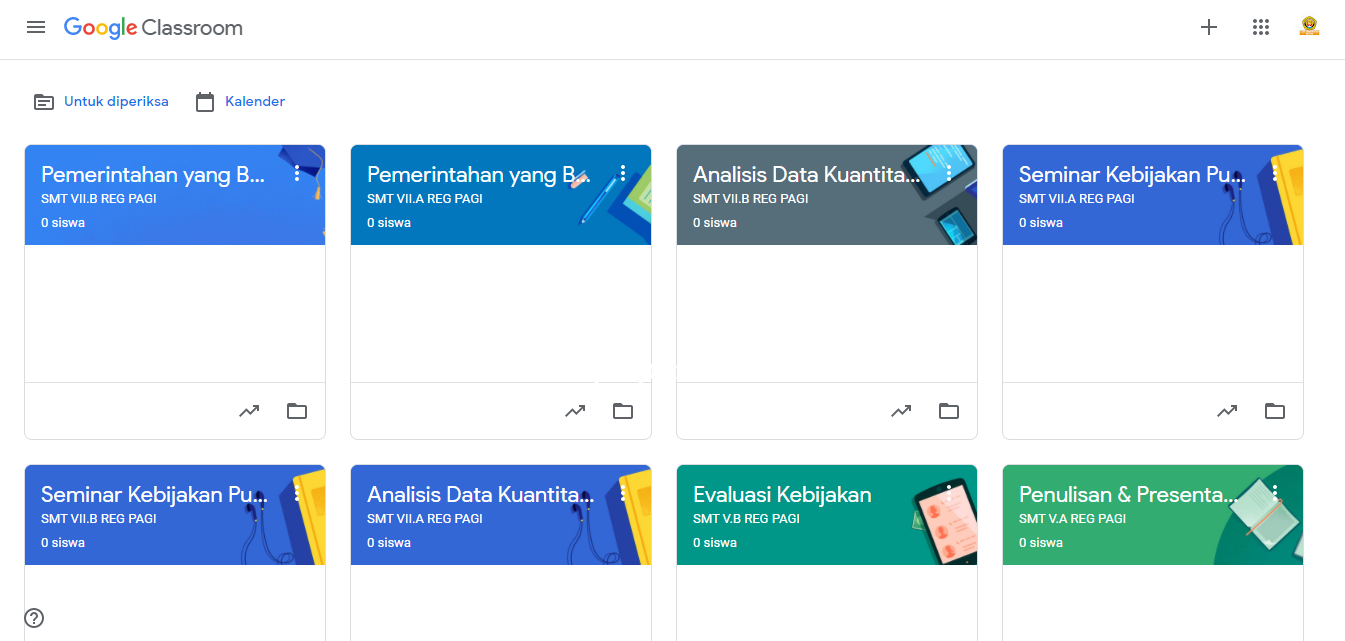Open the gradebook for Pemerintahan yang B SMT VII.B
The image size is (1345, 641).
point(249,410)
